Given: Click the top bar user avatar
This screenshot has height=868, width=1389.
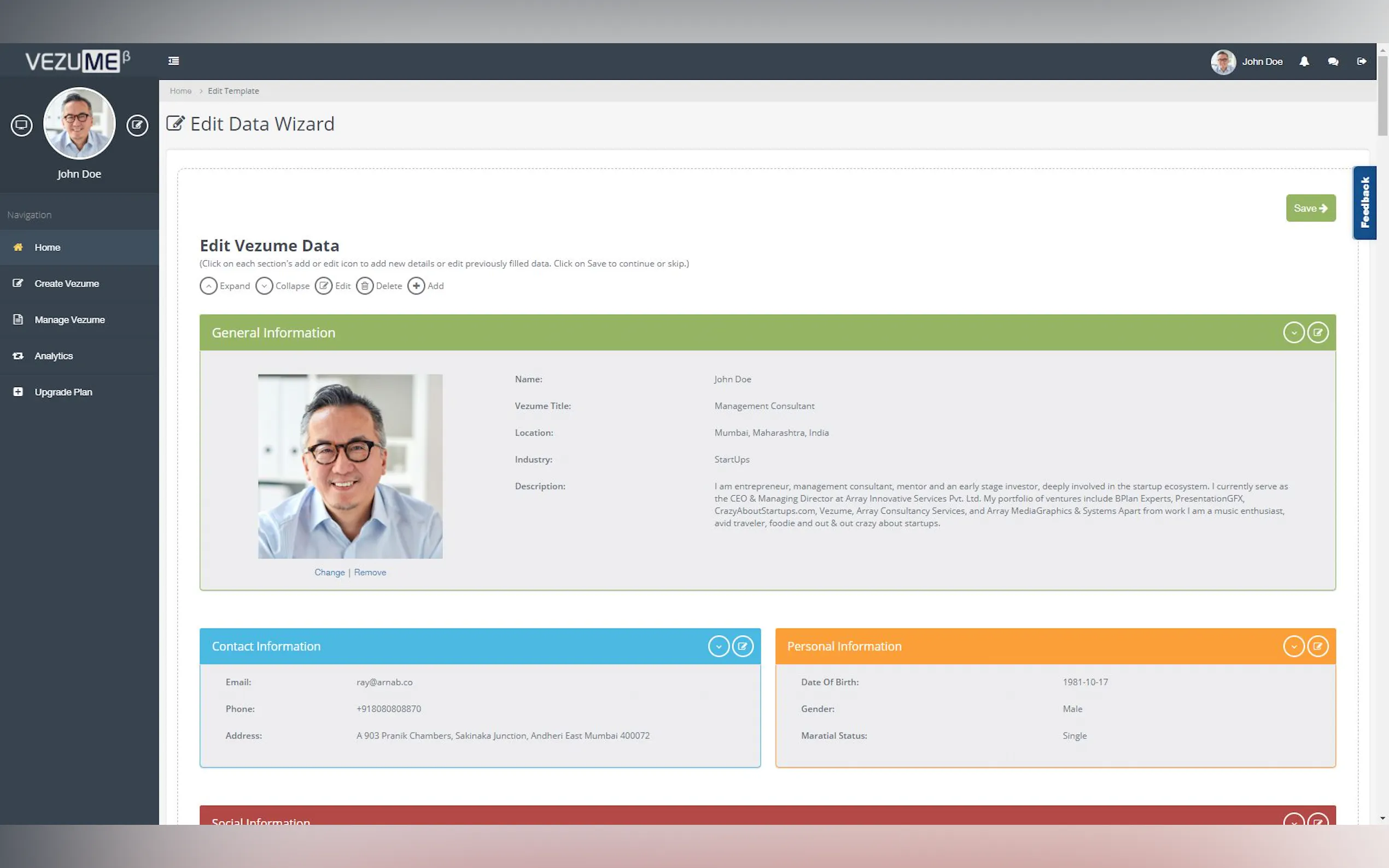Looking at the screenshot, I should click(1223, 61).
